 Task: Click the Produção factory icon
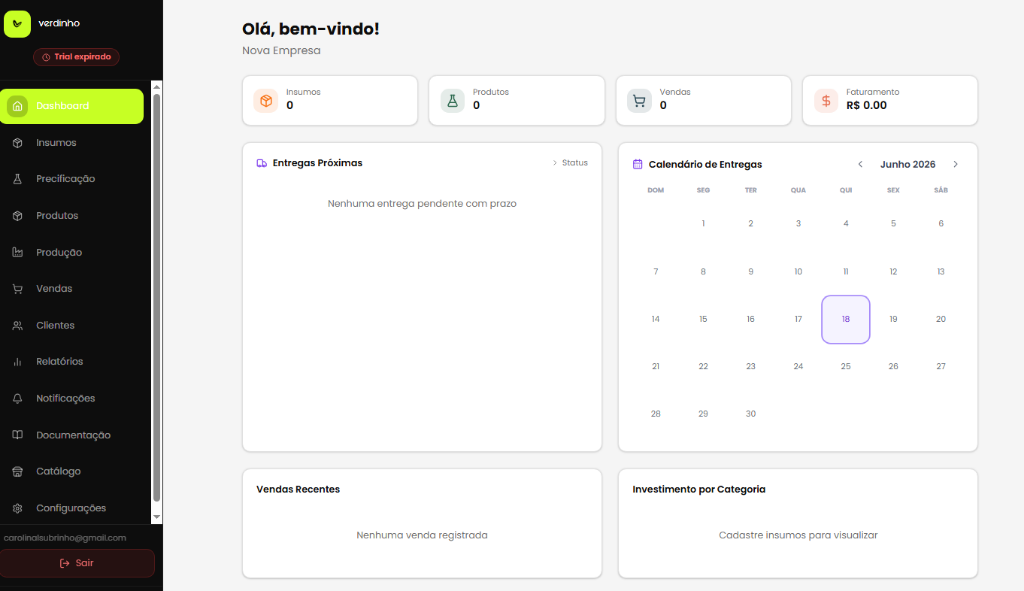coord(18,252)
